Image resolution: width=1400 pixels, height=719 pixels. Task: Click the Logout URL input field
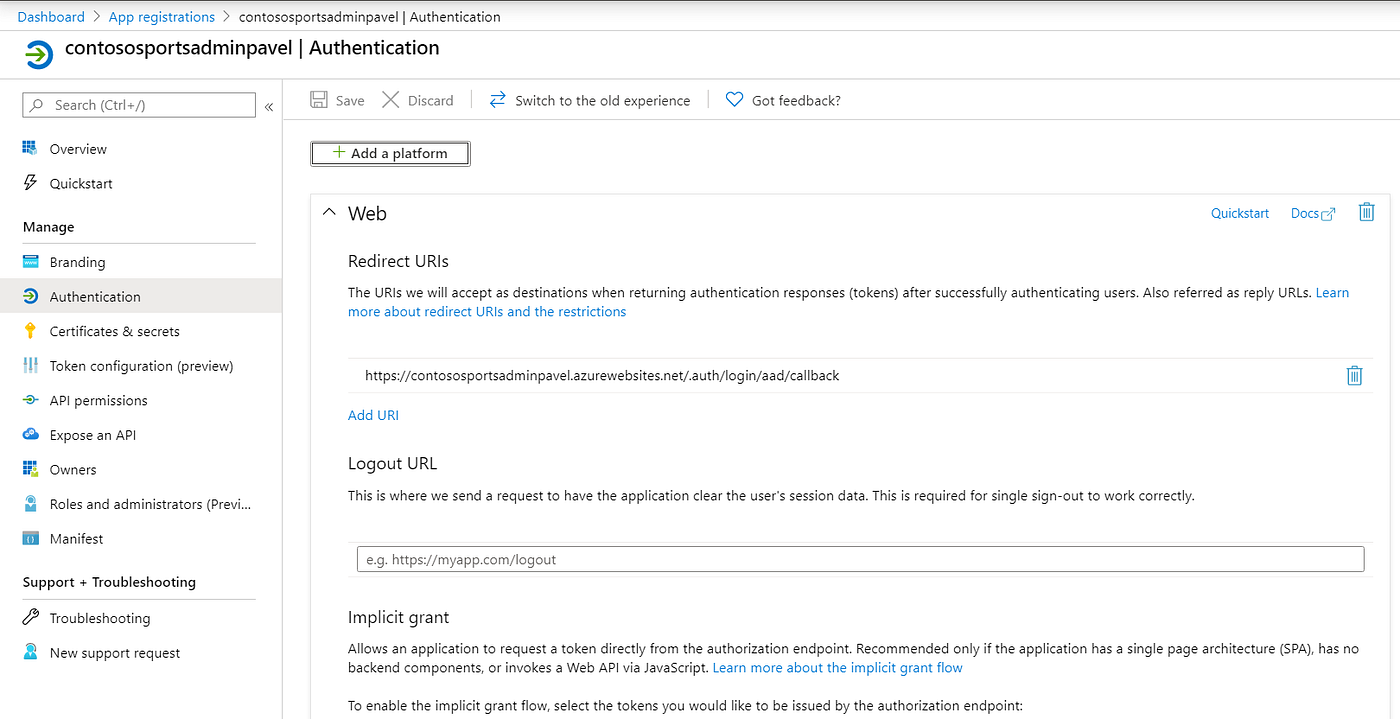[860, 559]
